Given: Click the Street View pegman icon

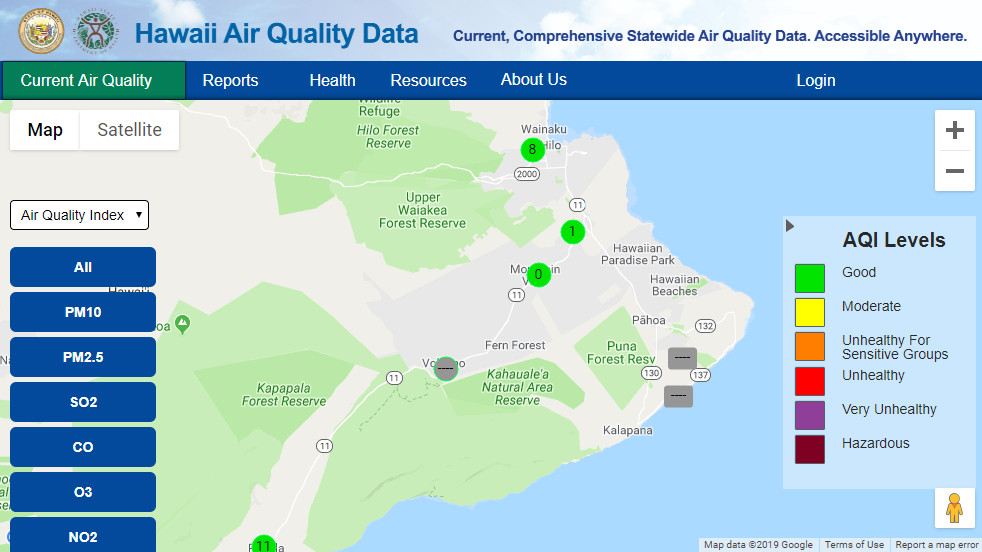Looking at the screenshot, I should 954,508.
